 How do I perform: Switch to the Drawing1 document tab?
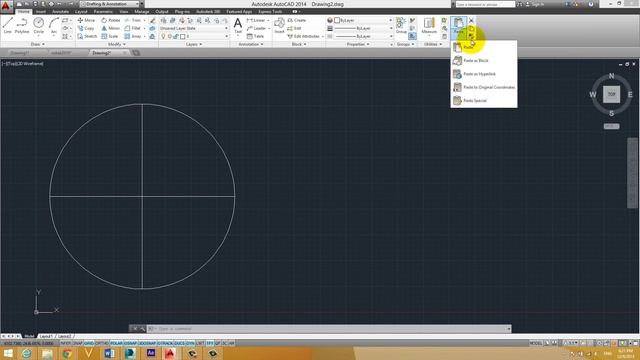coord(20,53)
